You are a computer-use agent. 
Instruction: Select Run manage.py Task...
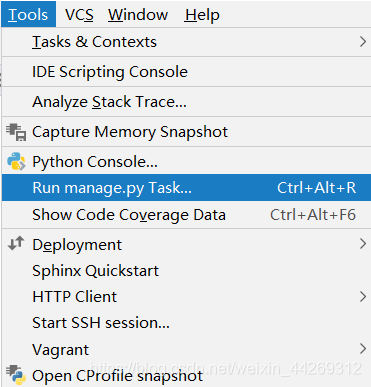(x=186, y=188)
